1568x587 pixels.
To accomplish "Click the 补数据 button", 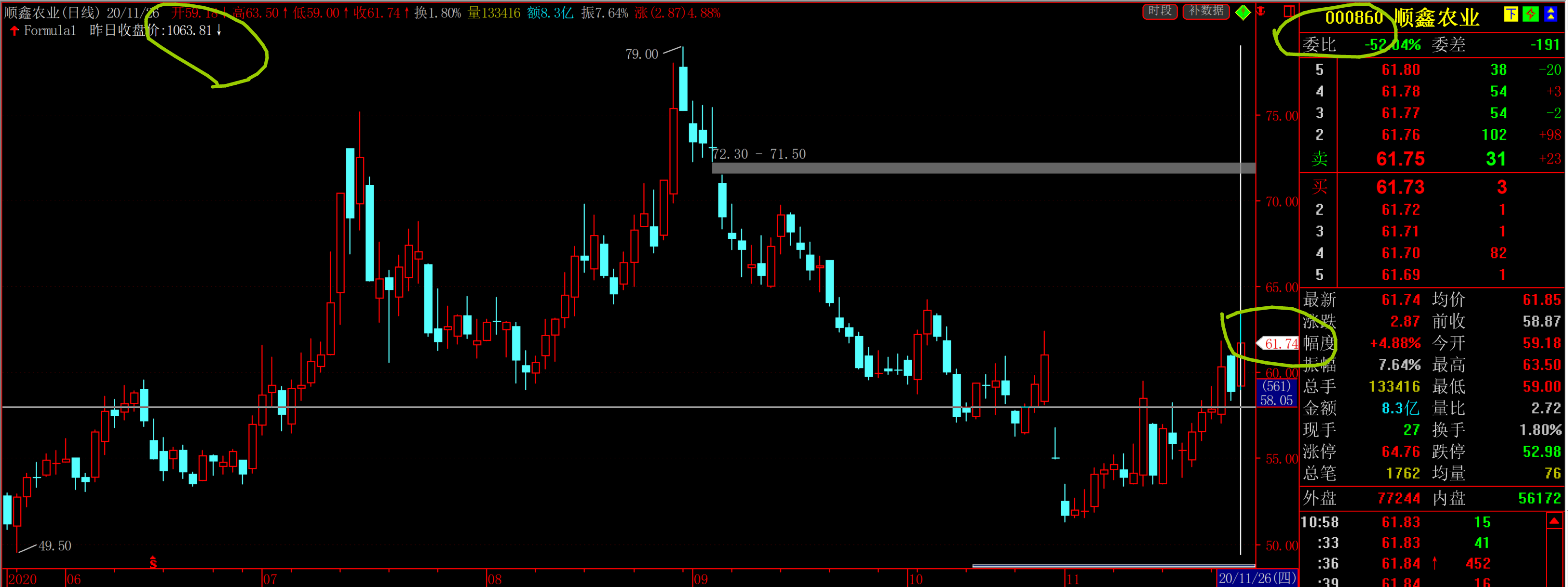I will coord(1206,12).
